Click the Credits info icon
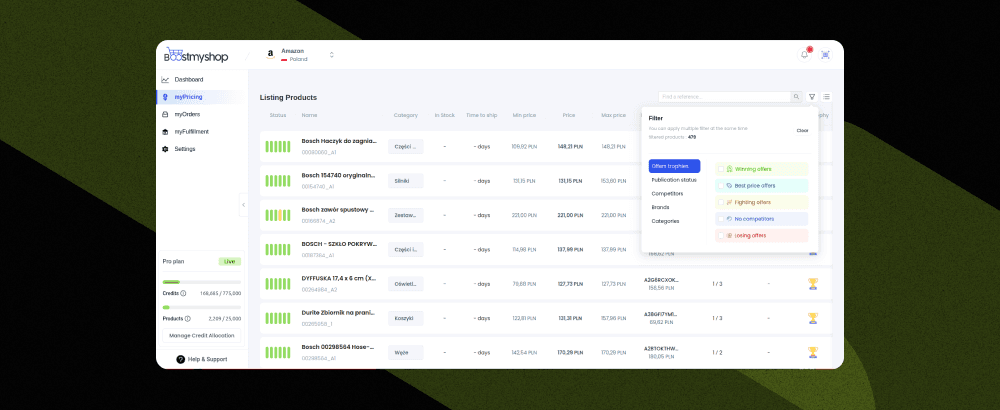 coord(183,293)
